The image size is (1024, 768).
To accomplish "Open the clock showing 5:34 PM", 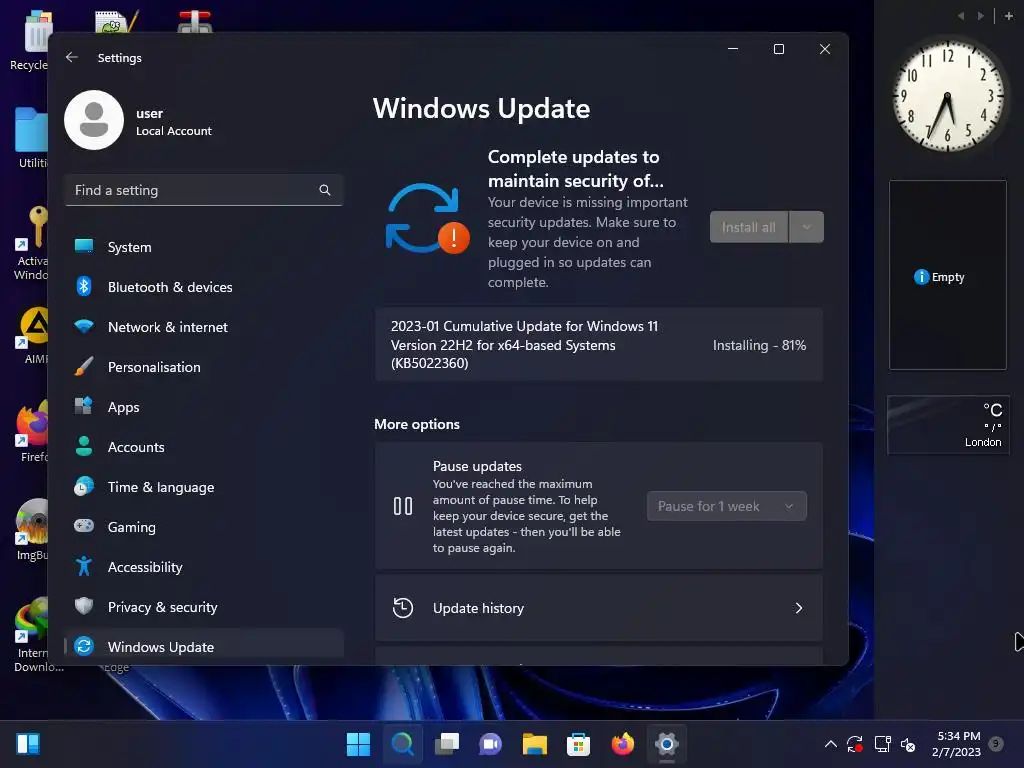I will [957, 744].
